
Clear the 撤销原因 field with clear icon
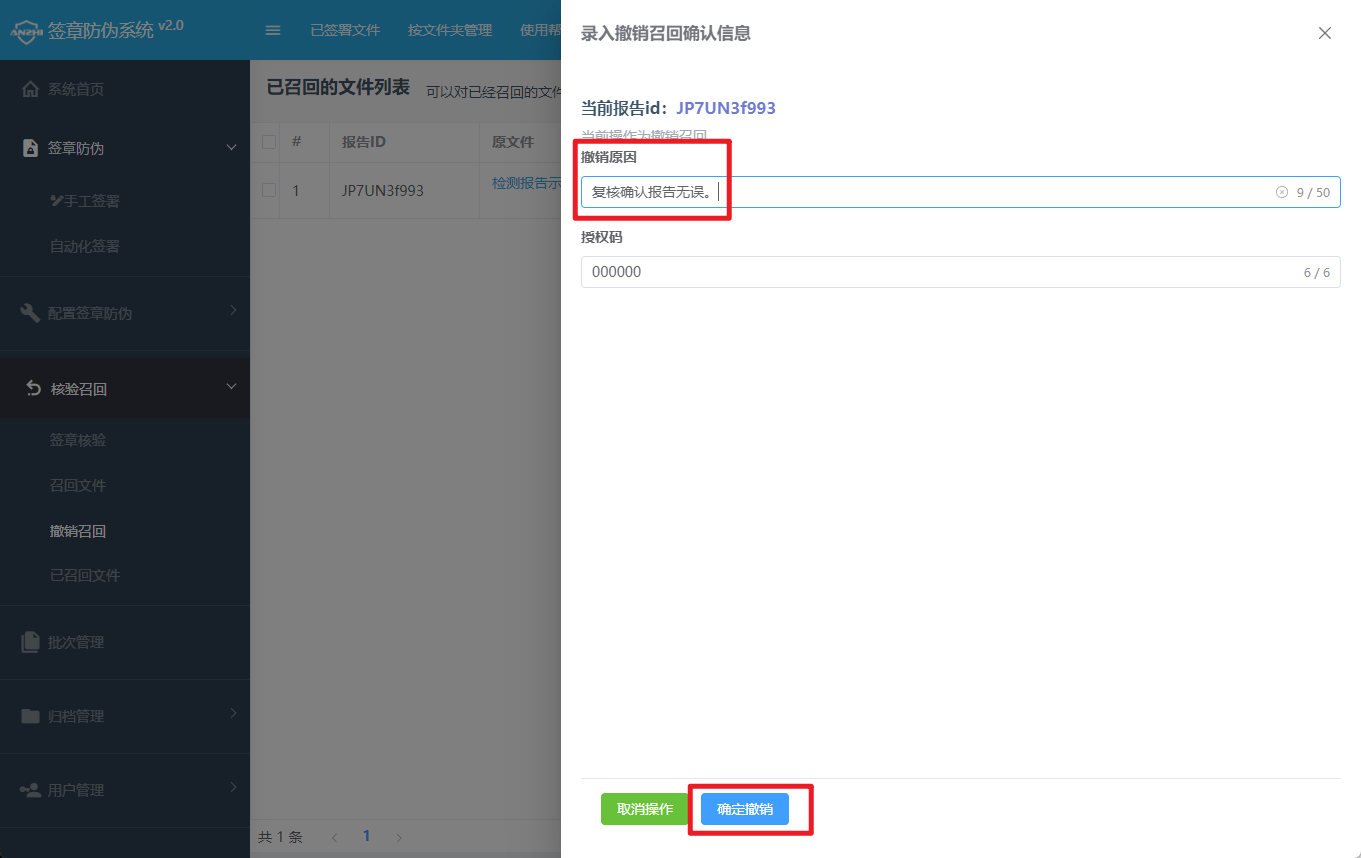(1281, 192)
